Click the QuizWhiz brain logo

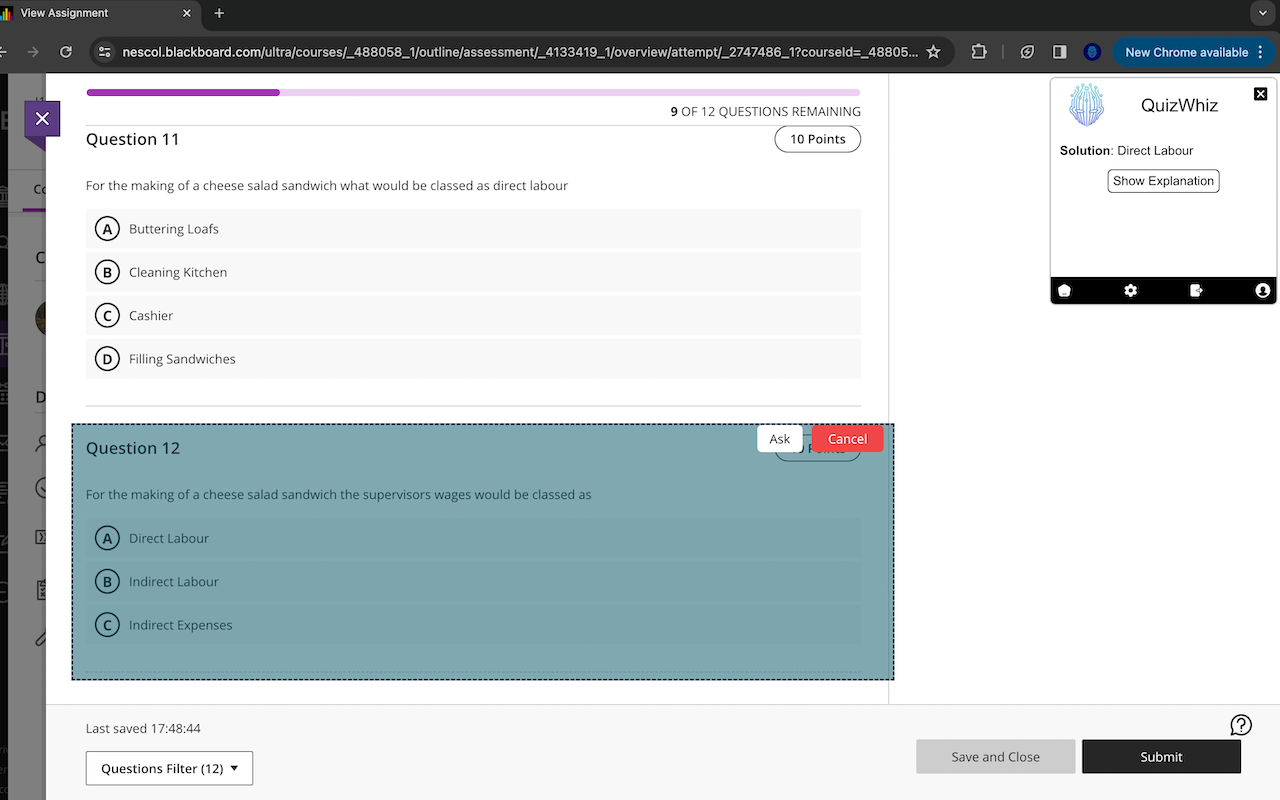(x=1086, y=105)
